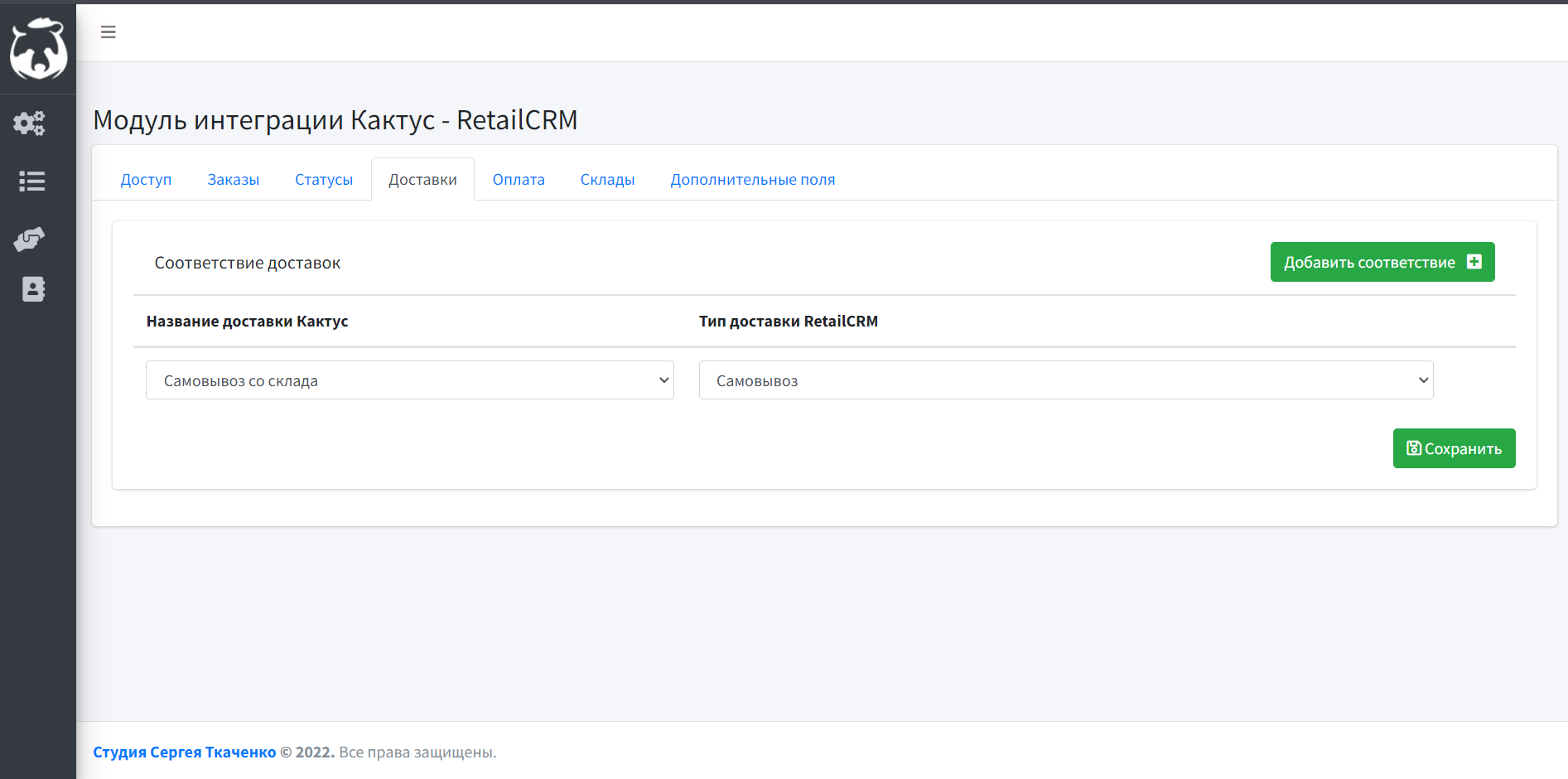
Task: Click the Тип доставки RetailCRM column header
Action: [789, 322]
